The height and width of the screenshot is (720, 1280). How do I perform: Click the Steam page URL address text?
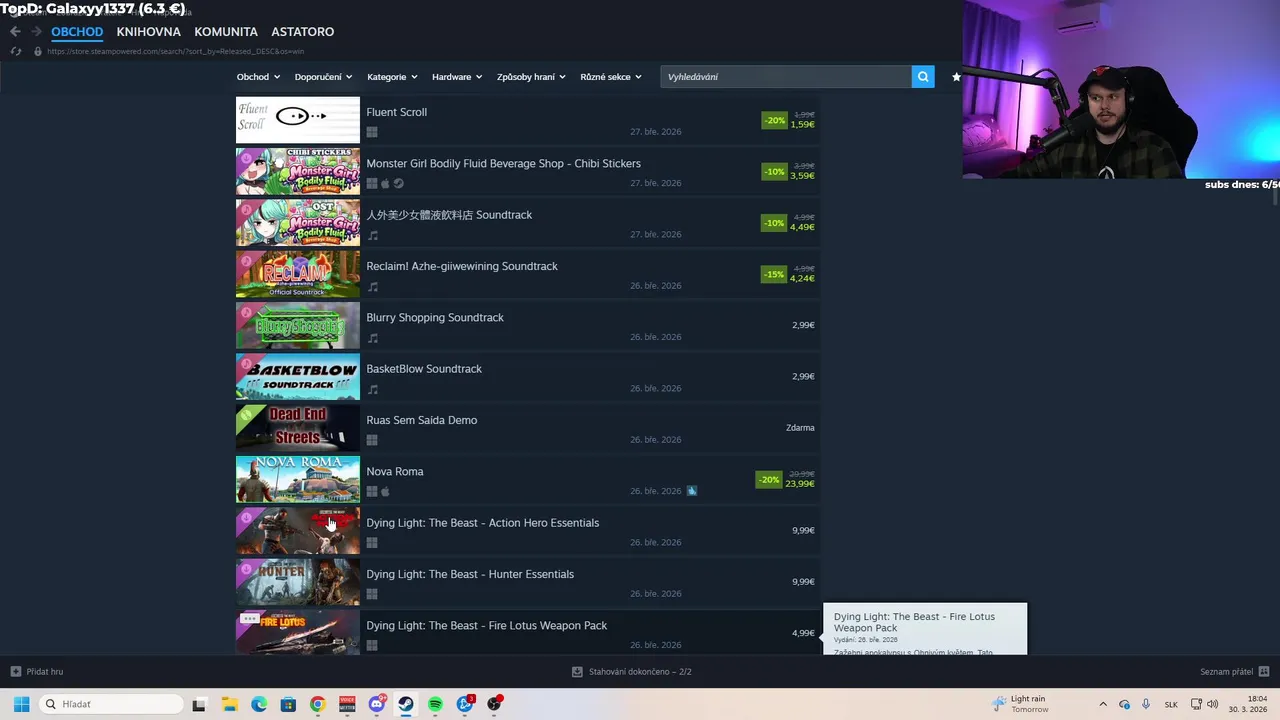tap(176, 51)
